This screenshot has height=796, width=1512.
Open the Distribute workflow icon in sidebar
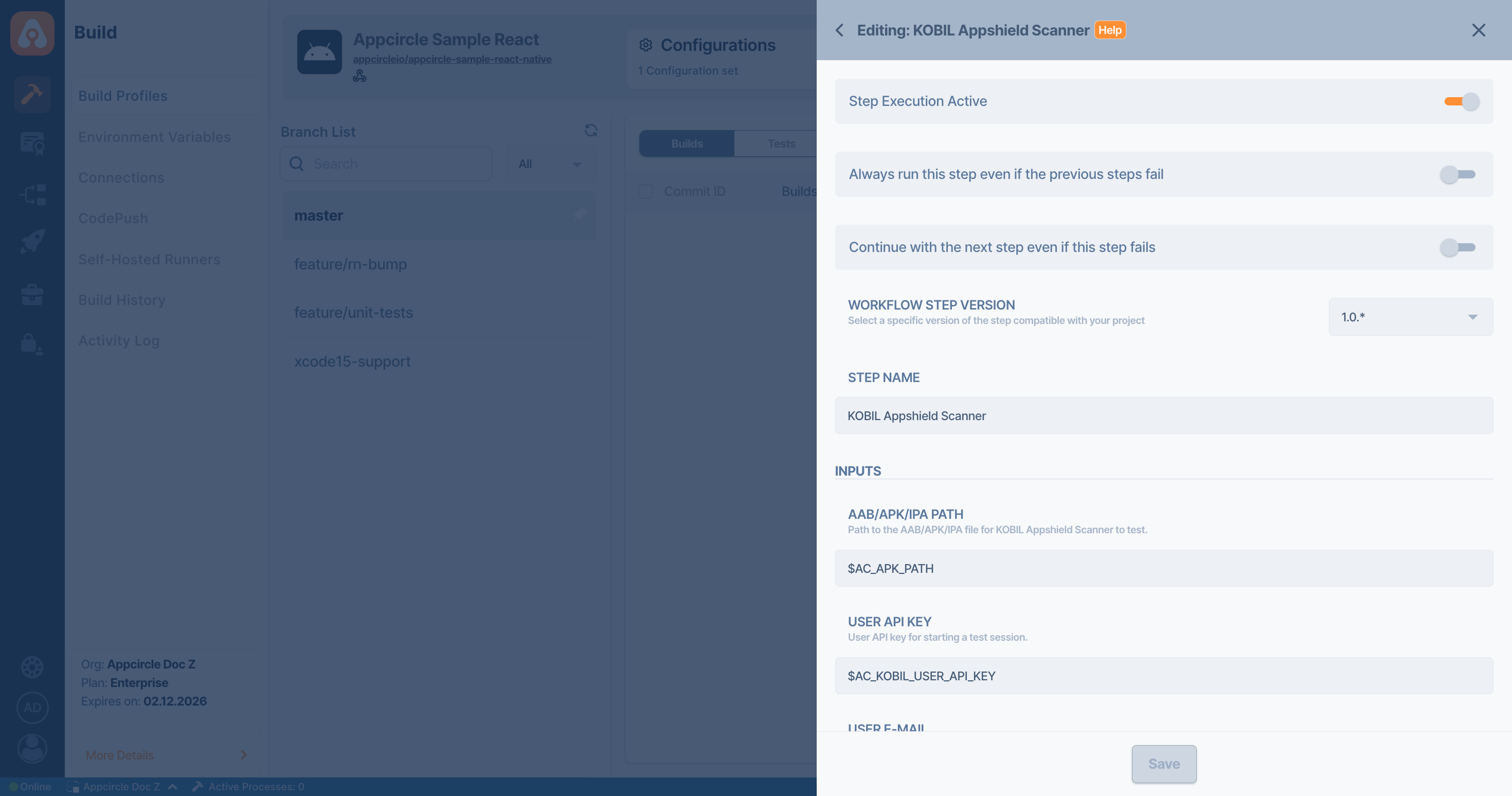click(32, 194)
